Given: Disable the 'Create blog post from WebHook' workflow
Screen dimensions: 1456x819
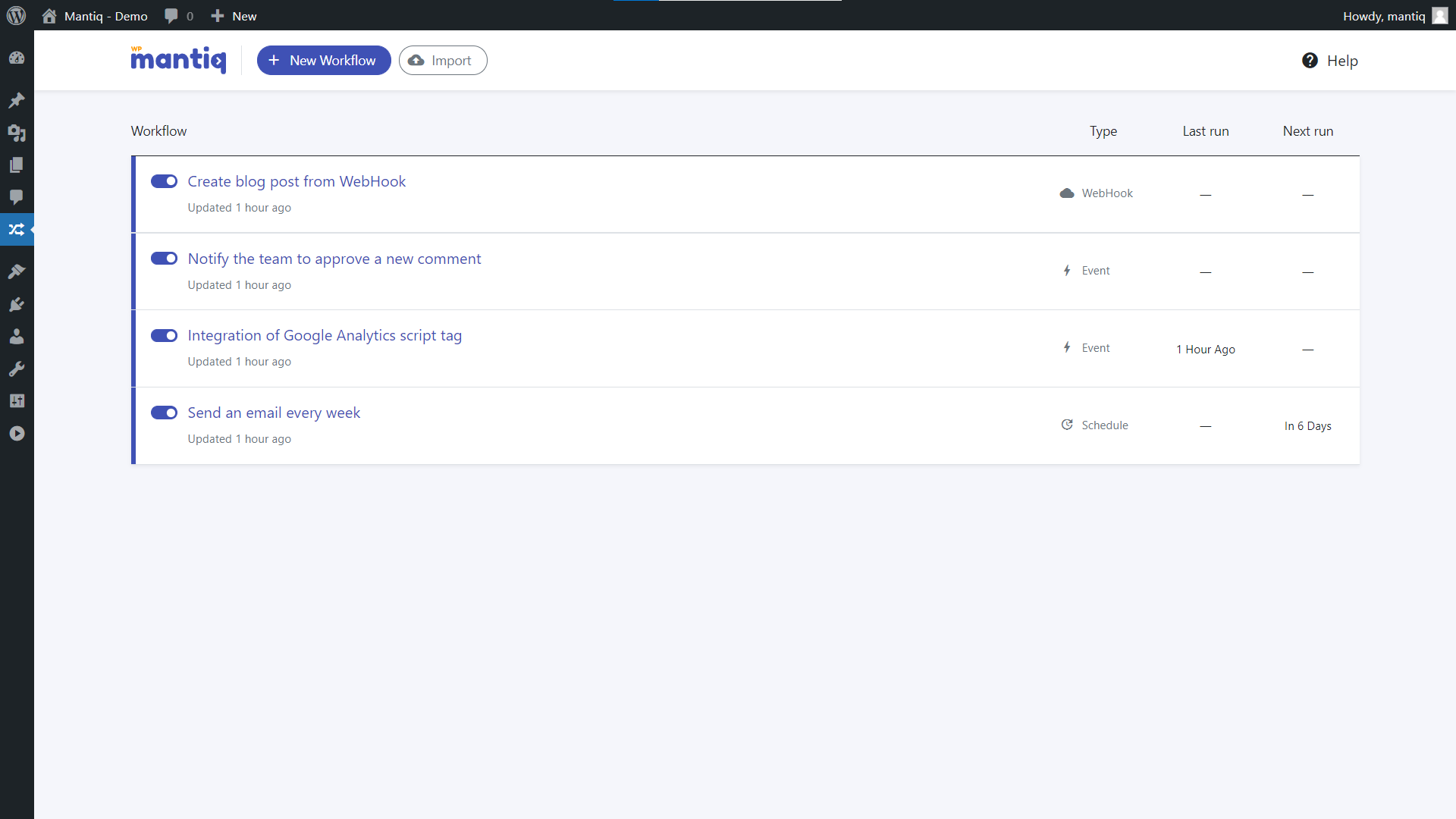Looking at the screenshot, I should pyautogui.click(x=164, y=181).
